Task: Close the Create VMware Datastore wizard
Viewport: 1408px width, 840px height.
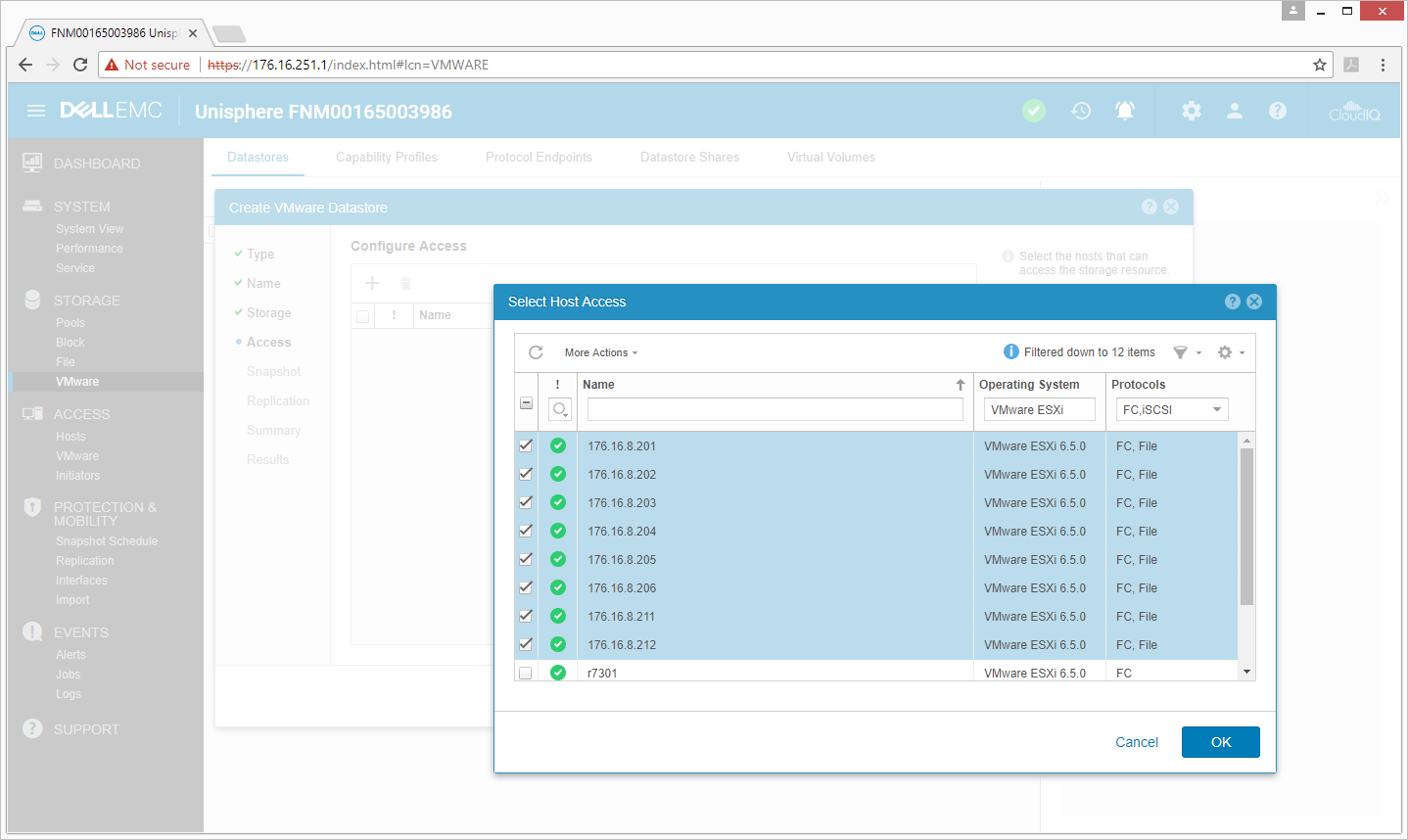Action: (1171, 207)
